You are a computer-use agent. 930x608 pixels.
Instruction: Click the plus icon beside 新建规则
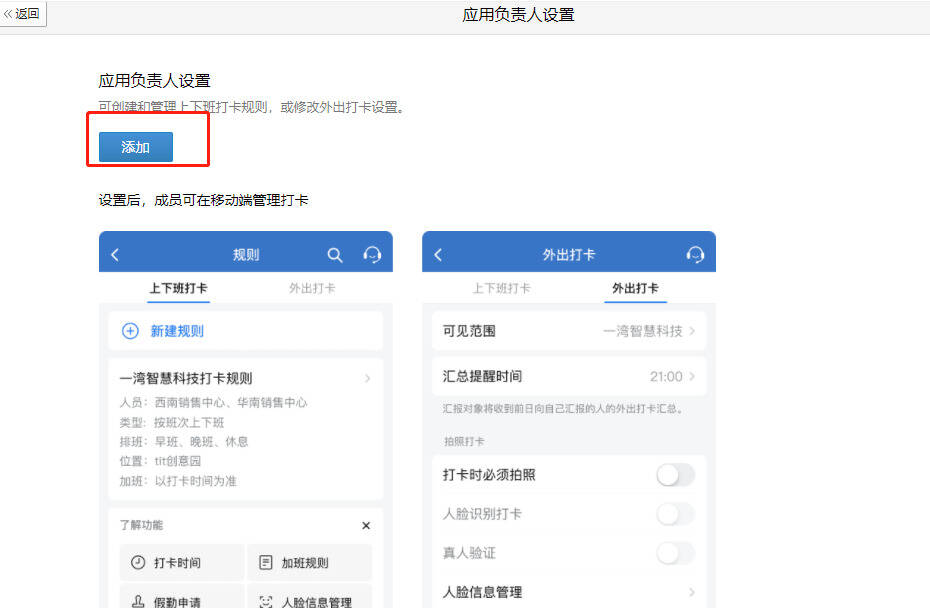tap(130, 331)
